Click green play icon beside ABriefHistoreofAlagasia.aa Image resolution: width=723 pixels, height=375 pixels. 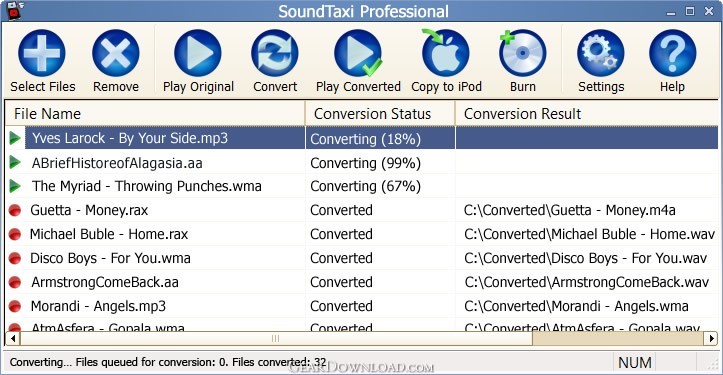click(x=15, y=162)
